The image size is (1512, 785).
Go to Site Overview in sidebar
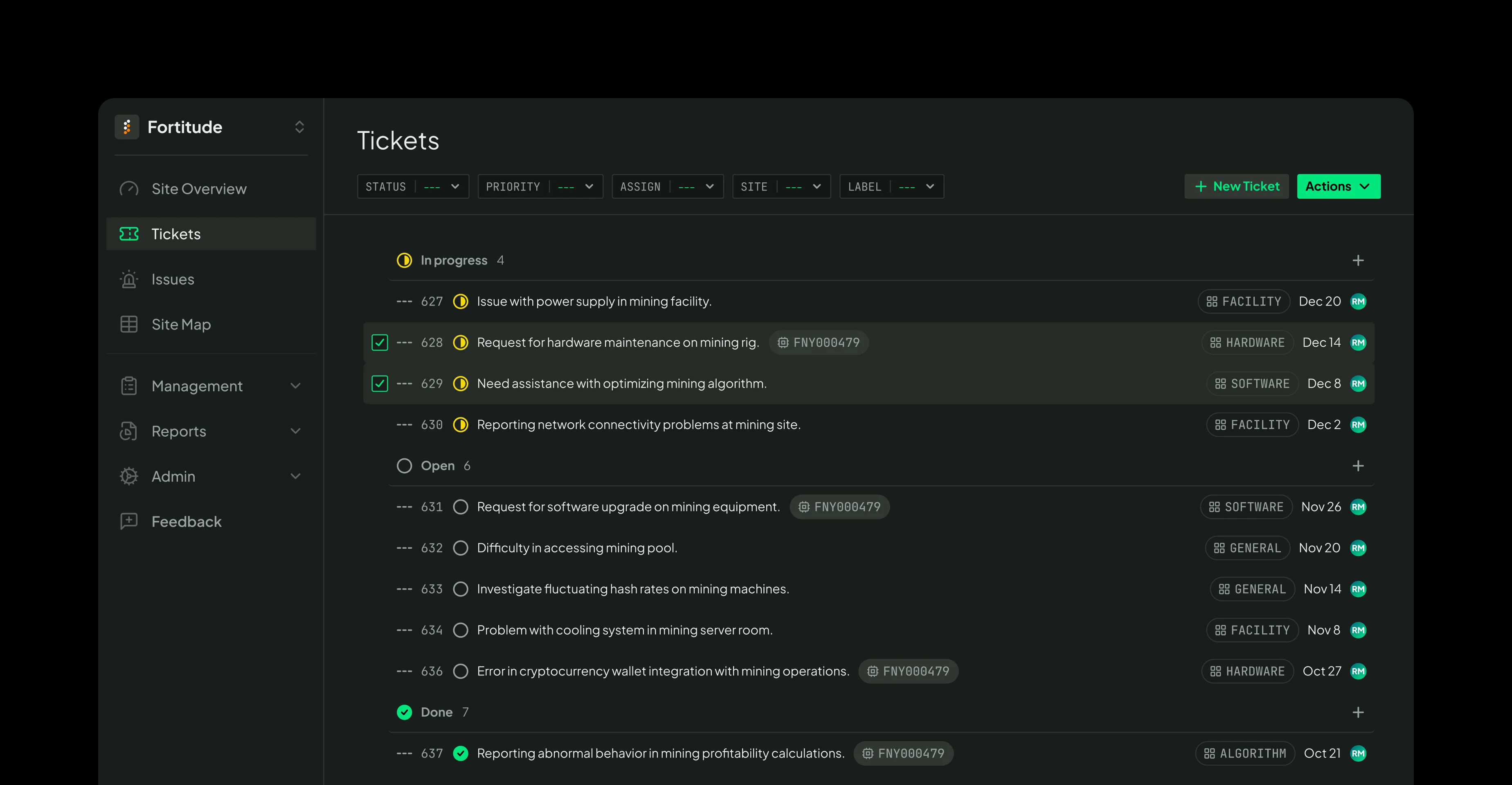click(x=198, y=189)
